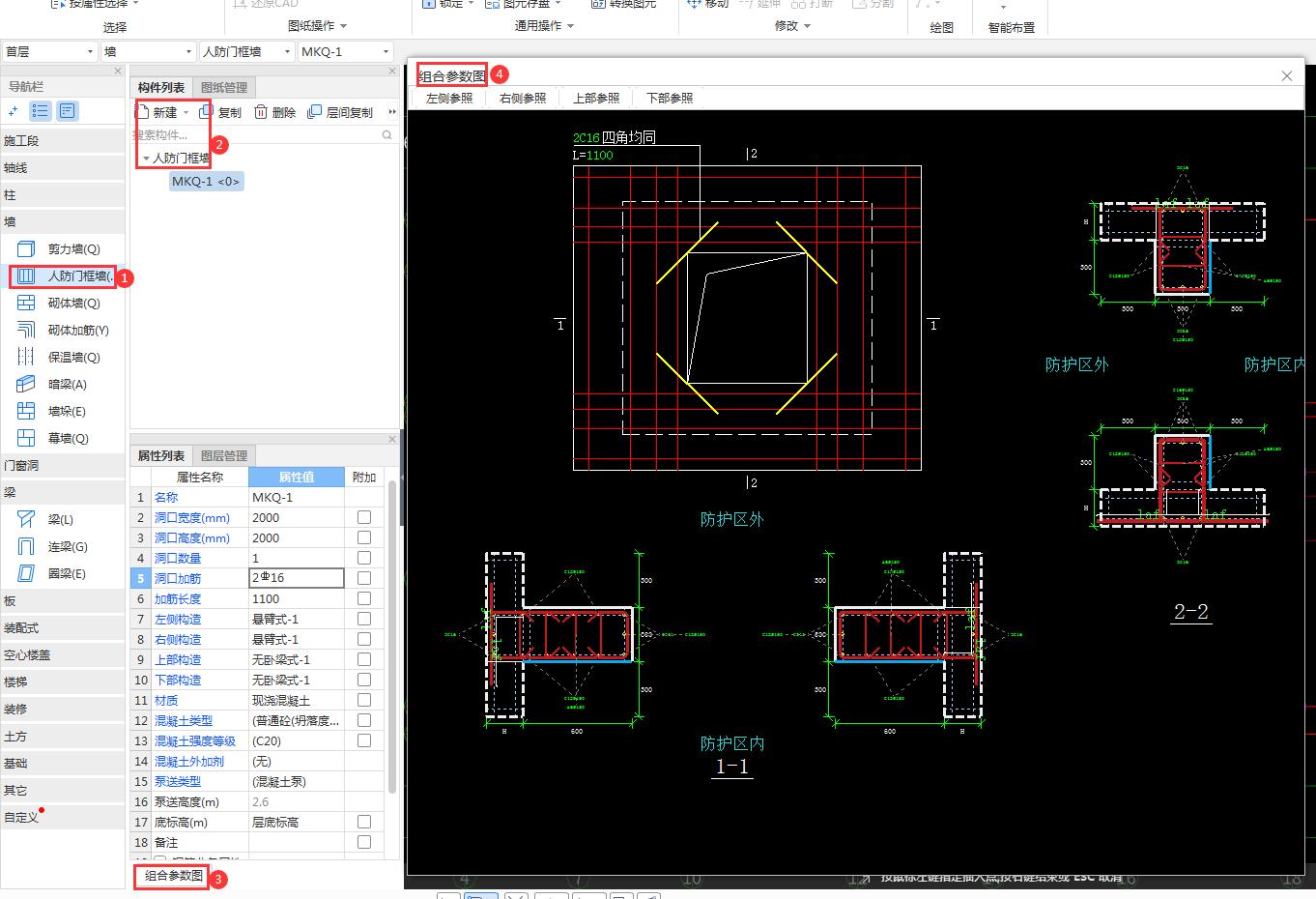
Task: Switch to the 属性列表 tab
Action: (x=161, y=455)
